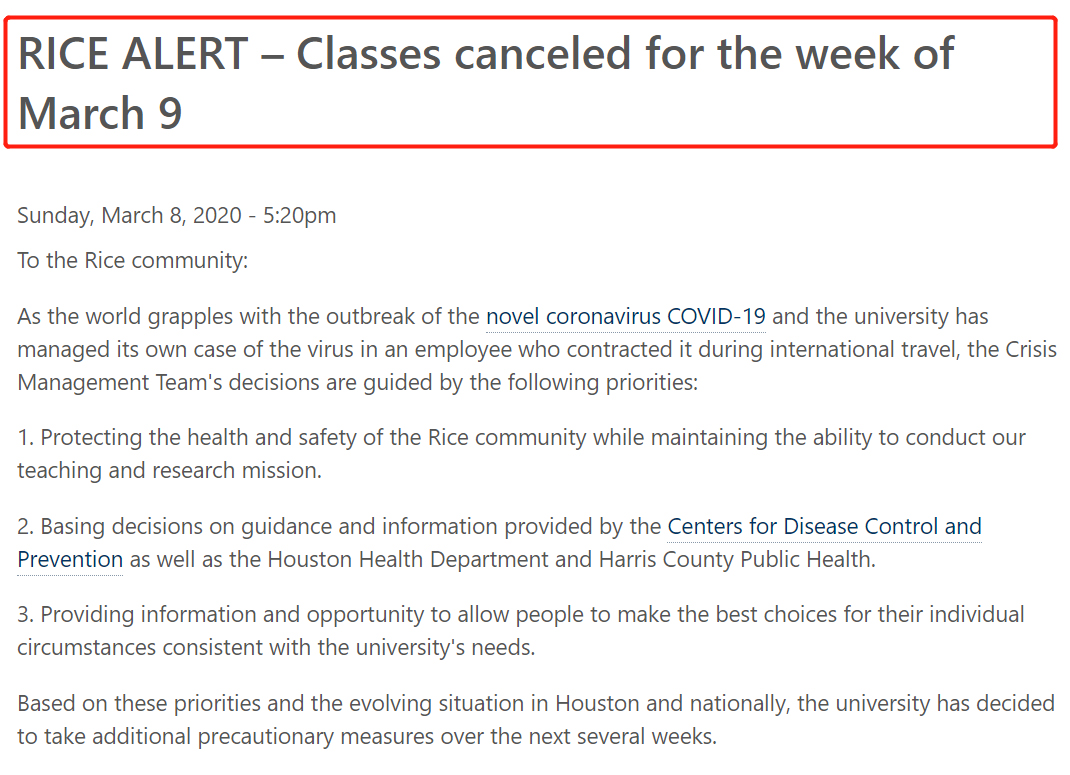
Task: Follow the Centers for Disease Control link
Action: coord(824,526)
